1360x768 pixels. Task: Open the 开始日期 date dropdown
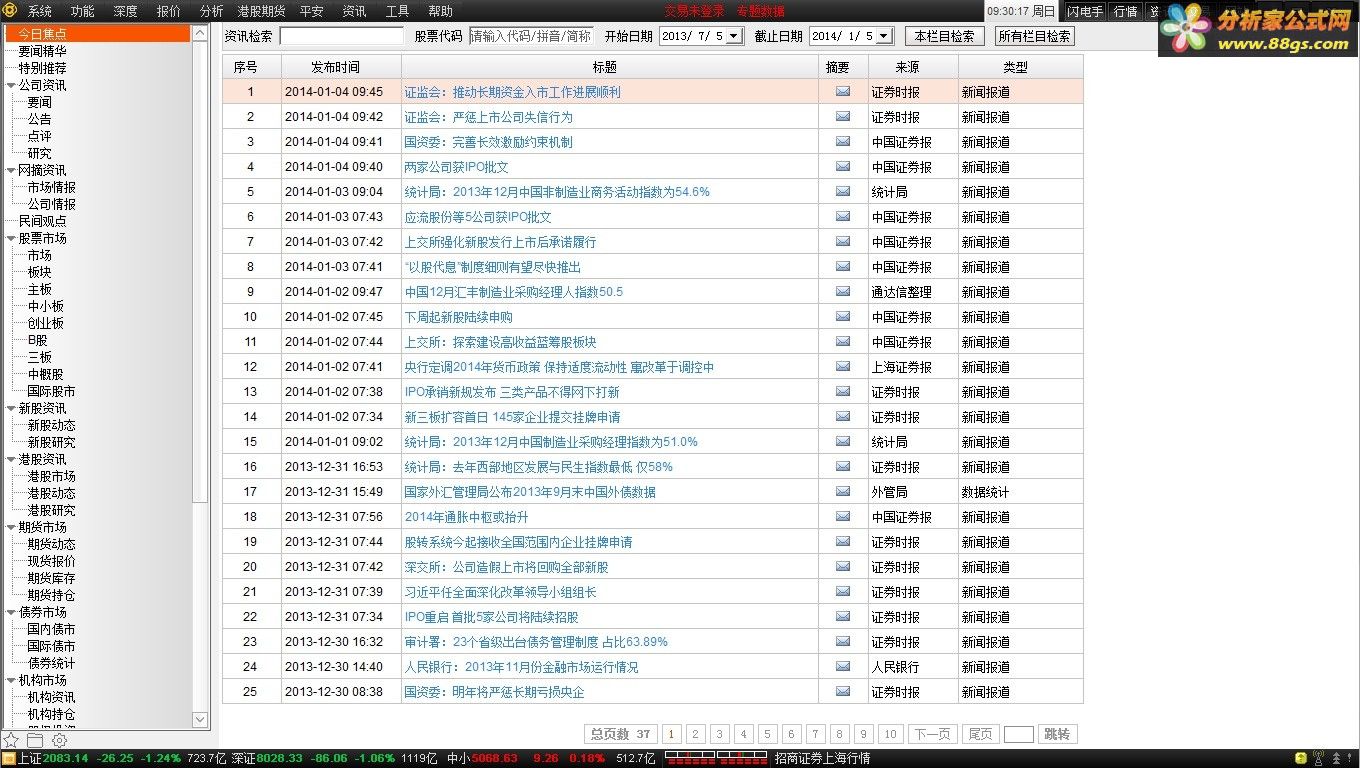[x=734, y=36]
